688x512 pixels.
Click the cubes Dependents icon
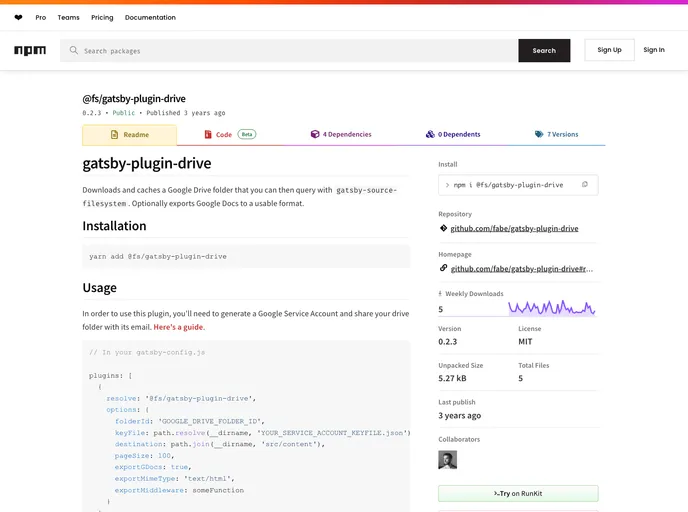point(430,134)
